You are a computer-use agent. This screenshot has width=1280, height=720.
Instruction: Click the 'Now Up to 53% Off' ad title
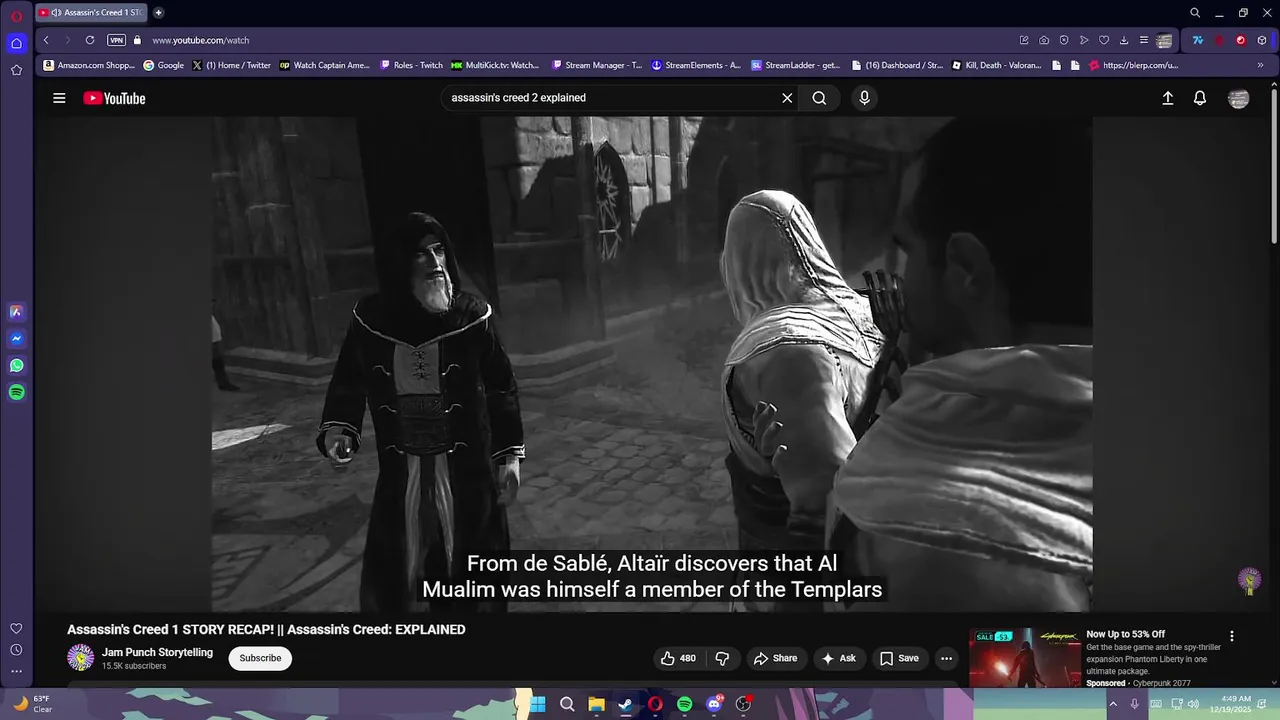click(1125, 634)
